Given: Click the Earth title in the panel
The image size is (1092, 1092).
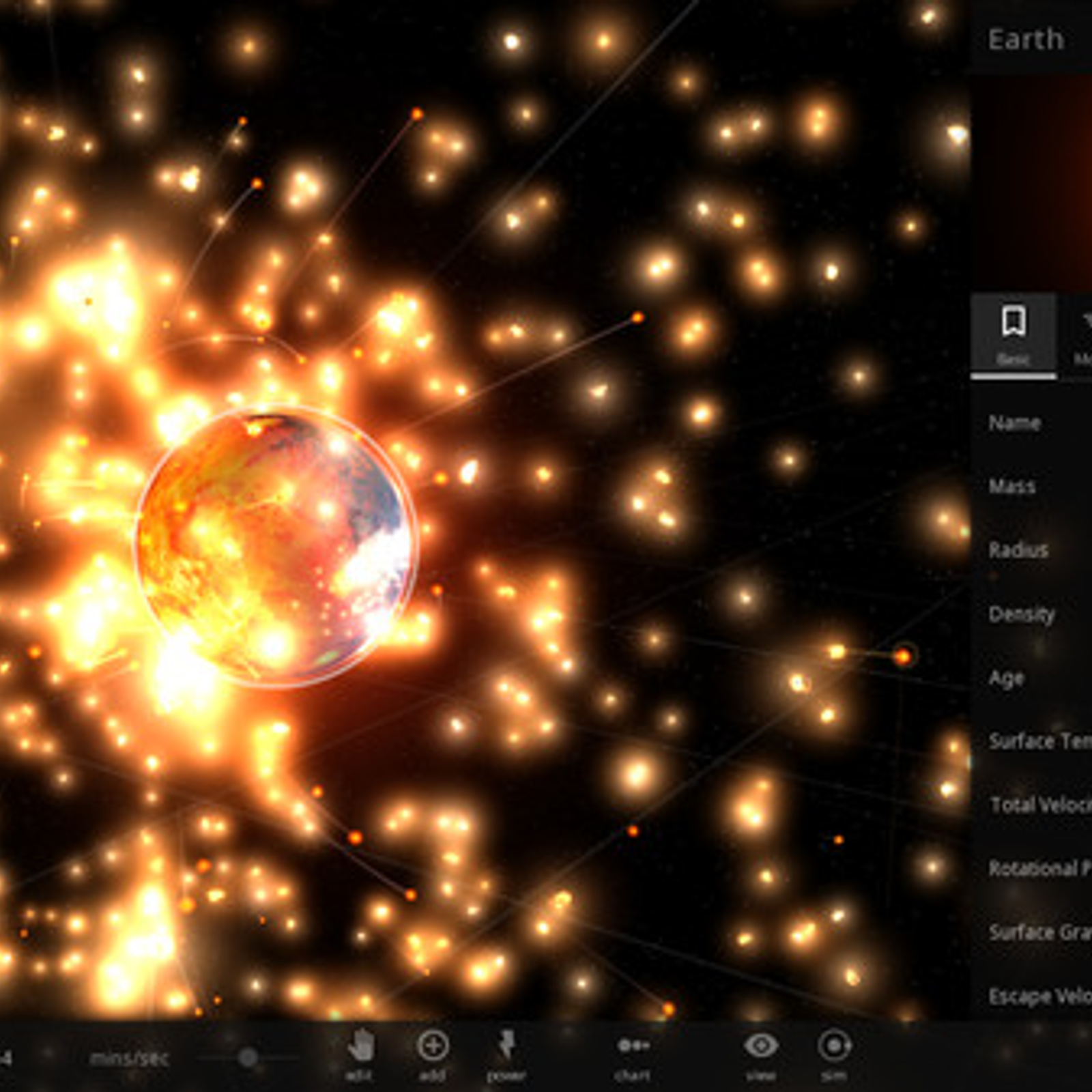Looking at the screenshot, I should pos(1026,40).
